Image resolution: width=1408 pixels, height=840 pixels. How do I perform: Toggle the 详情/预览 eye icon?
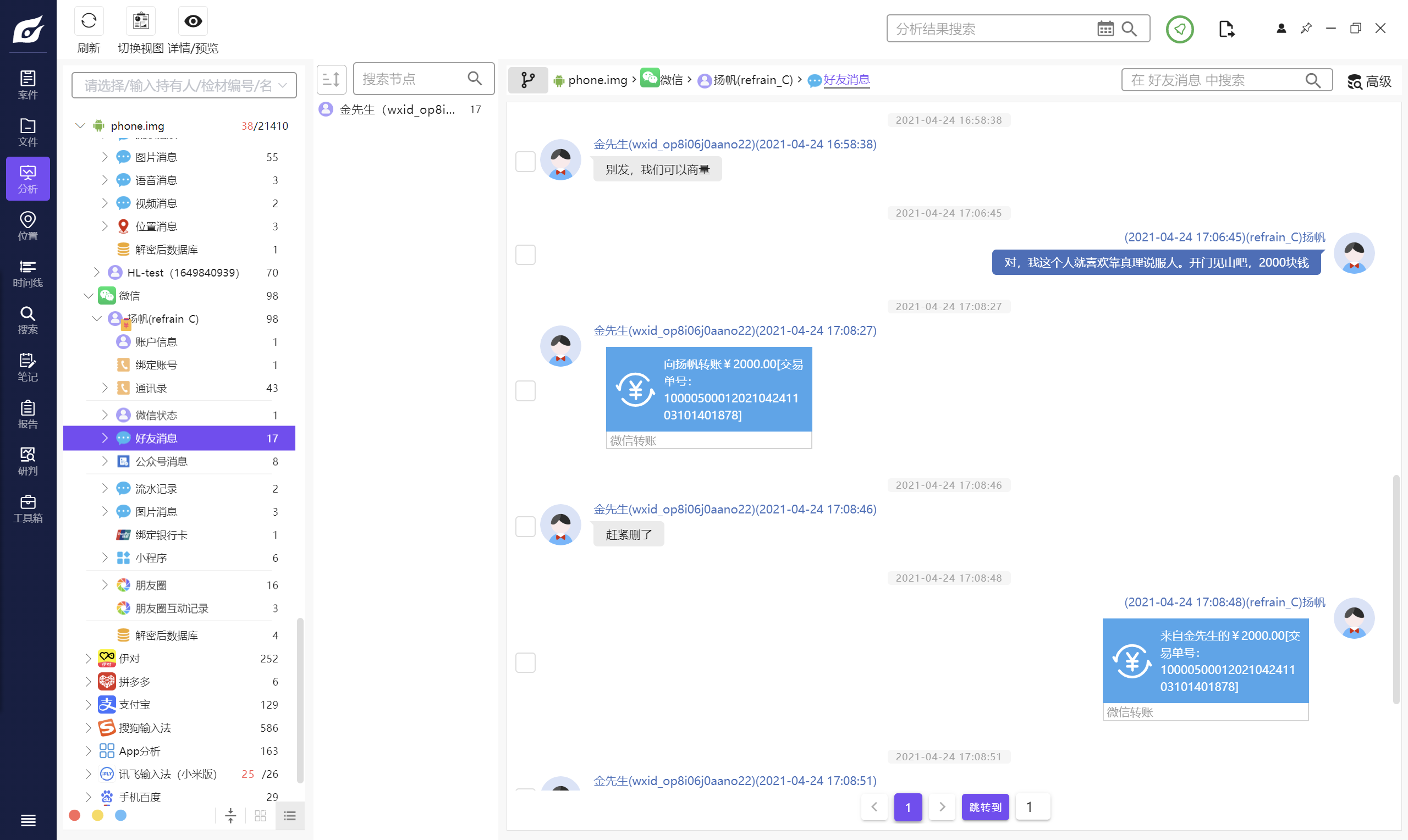(x=193, y=21)
